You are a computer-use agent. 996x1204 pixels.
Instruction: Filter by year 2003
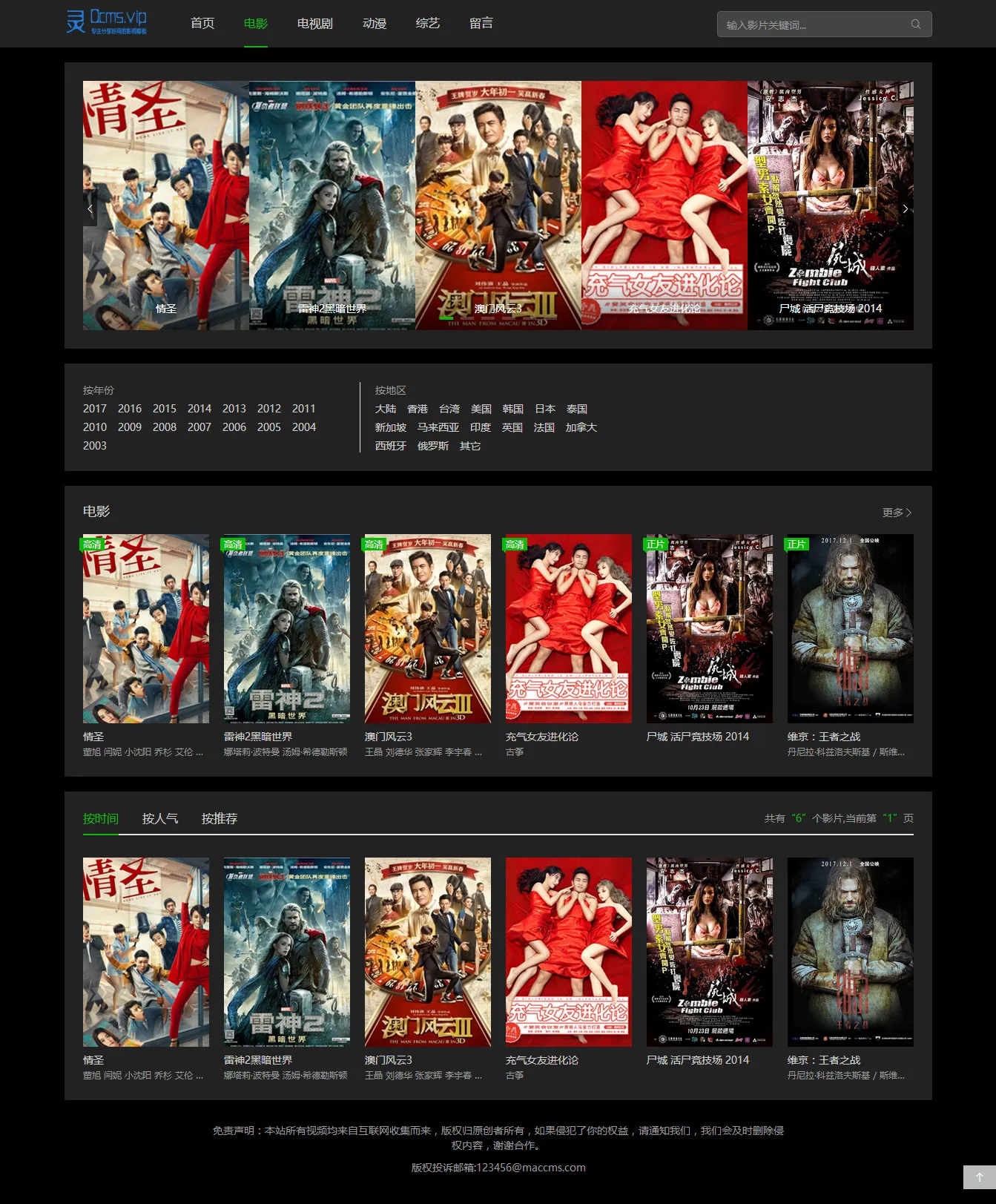(95, 446)
